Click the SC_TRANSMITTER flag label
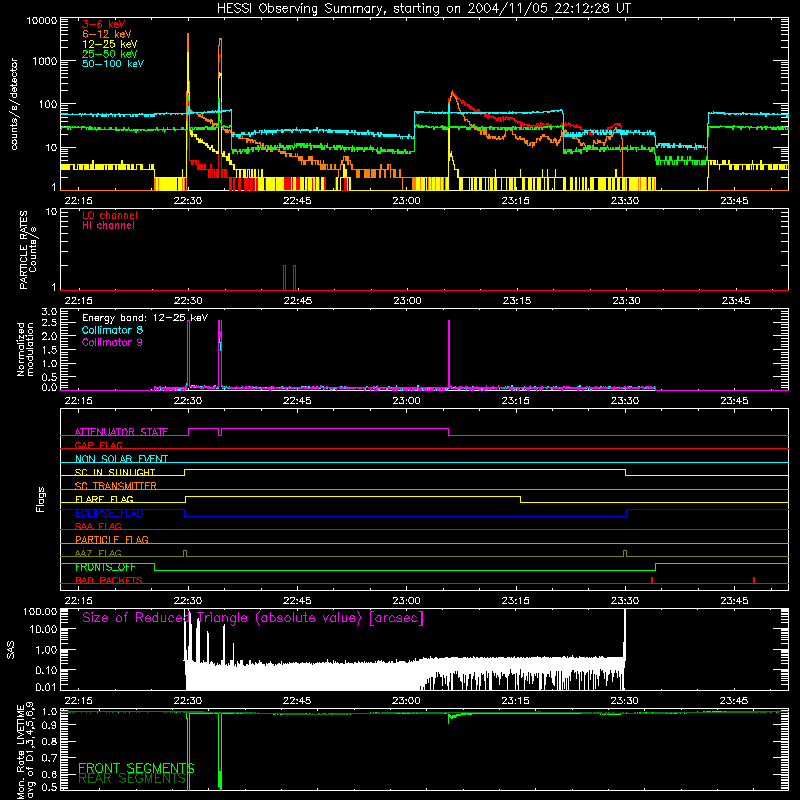 [x=116, y=485]
